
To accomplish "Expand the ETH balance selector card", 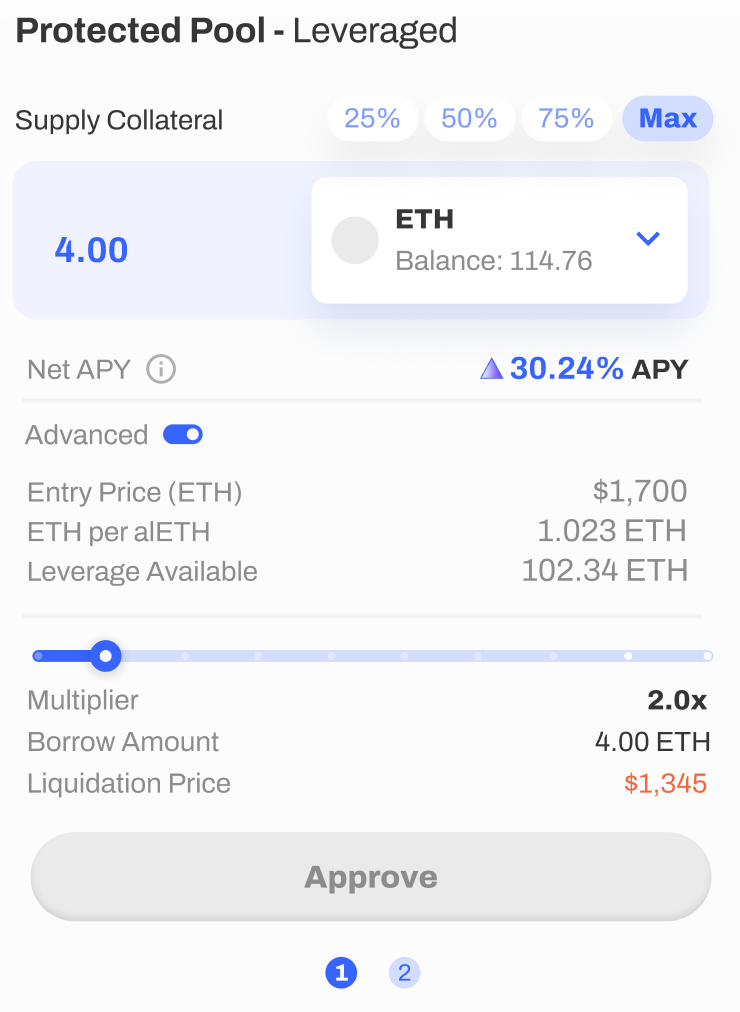I will coord(499,240).
